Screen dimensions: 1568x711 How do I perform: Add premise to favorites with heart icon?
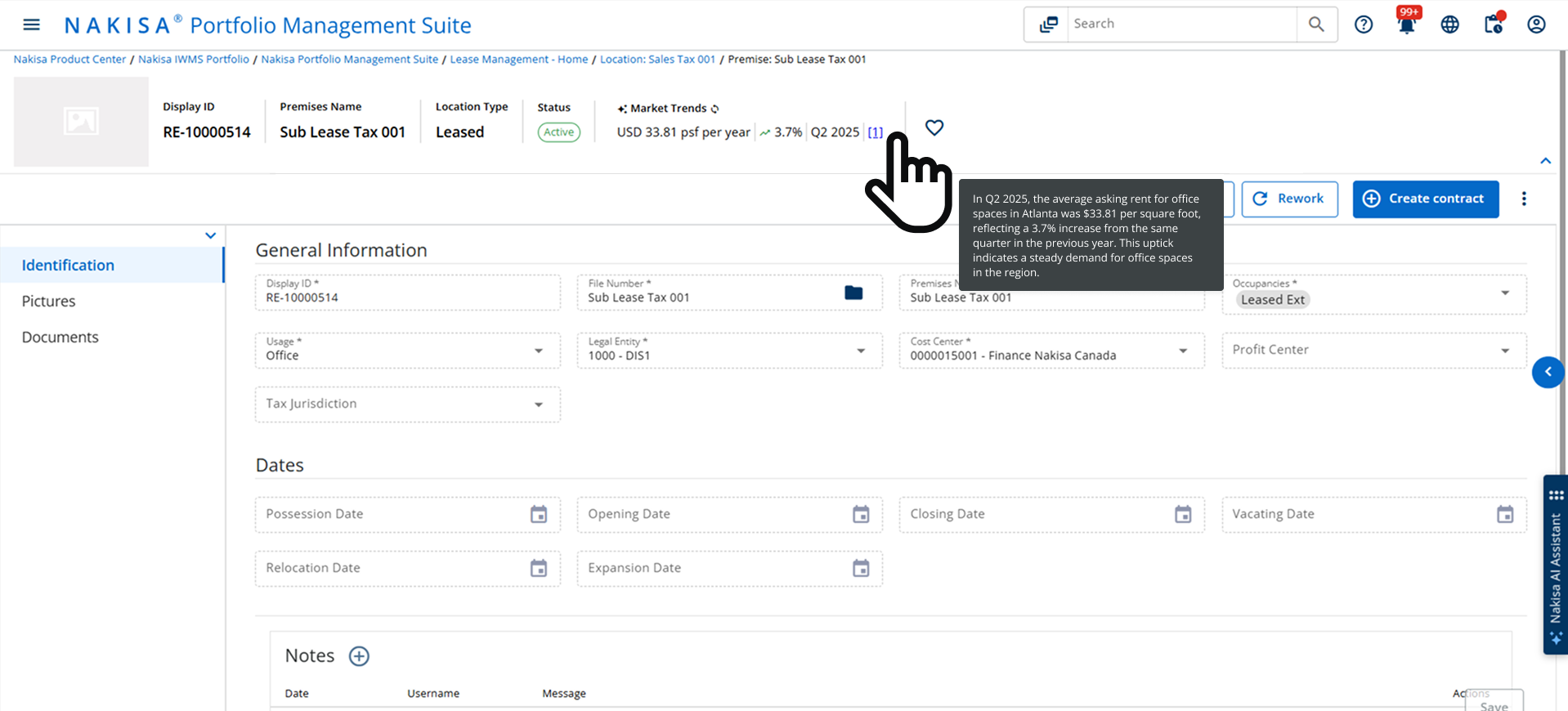point(934,127)
